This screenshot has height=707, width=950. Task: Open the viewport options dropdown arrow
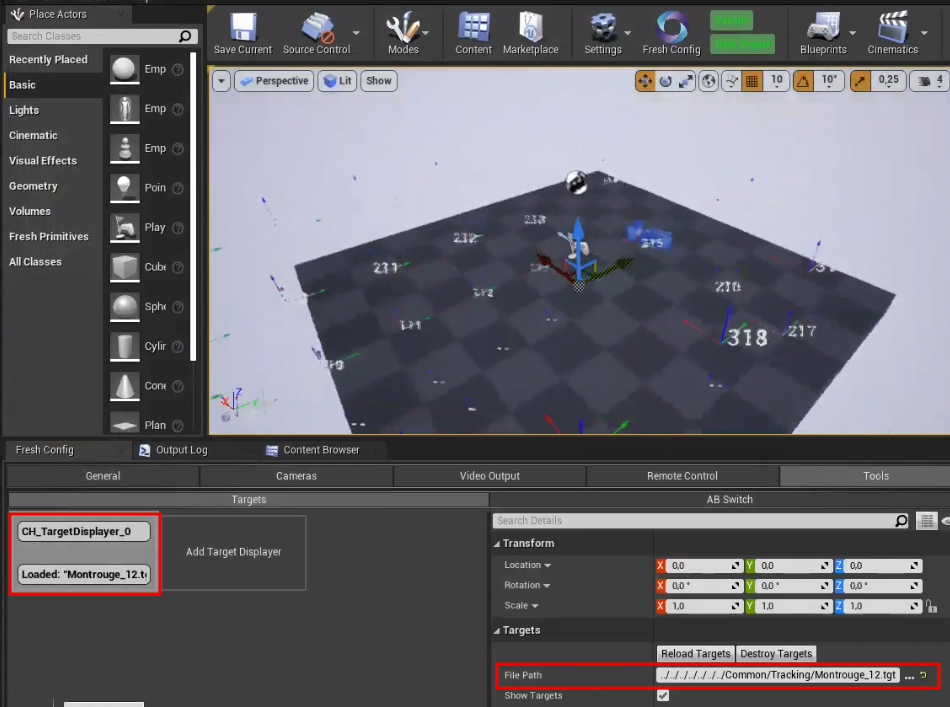pos(221,81)
